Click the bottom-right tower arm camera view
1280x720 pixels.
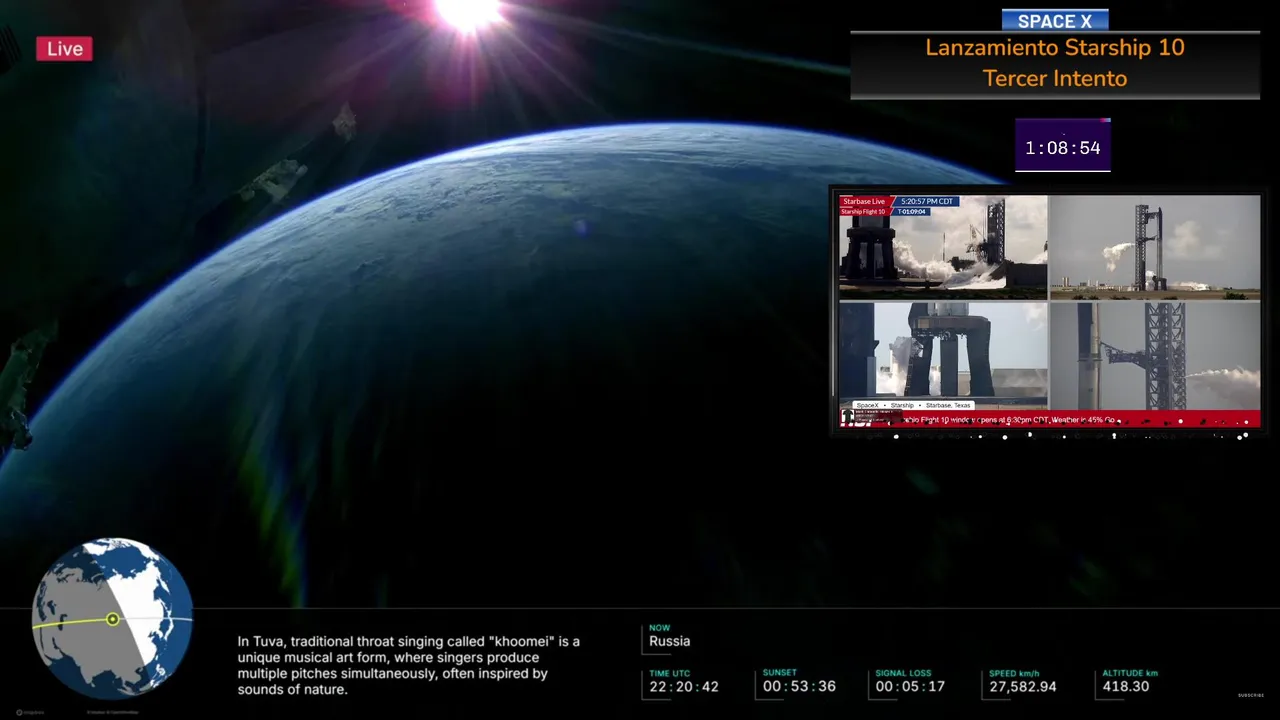coord(1155,355)
